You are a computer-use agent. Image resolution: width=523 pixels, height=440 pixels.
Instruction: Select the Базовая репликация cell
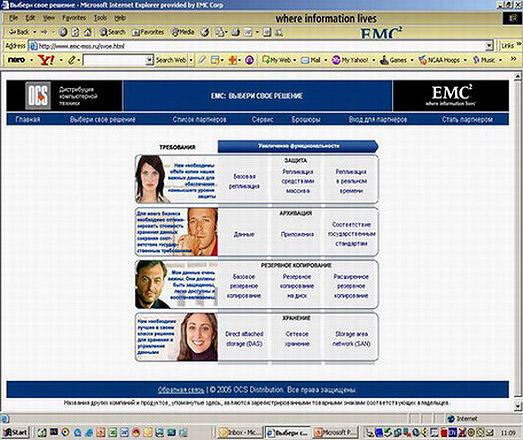pos(244,181)
